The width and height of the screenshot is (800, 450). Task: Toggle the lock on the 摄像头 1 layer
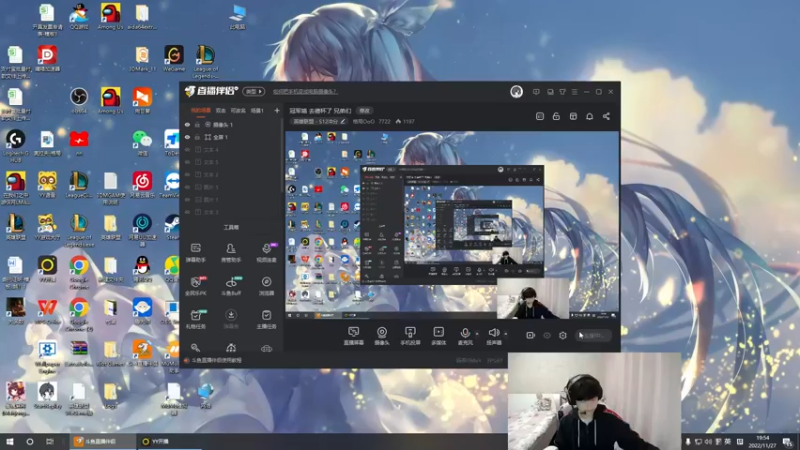point(197,124)
